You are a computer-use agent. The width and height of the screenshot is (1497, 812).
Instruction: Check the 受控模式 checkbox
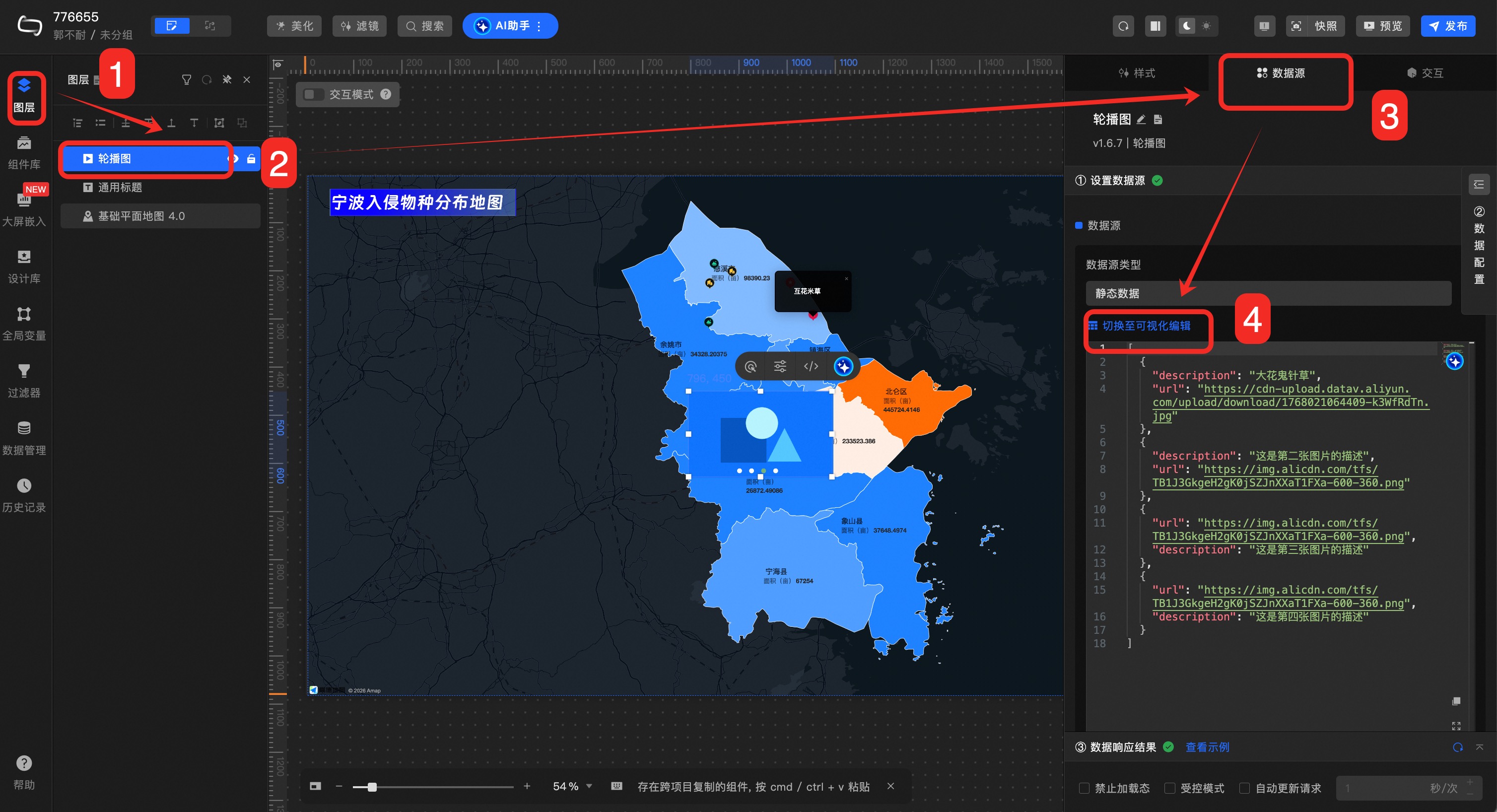pos(1170,788)
